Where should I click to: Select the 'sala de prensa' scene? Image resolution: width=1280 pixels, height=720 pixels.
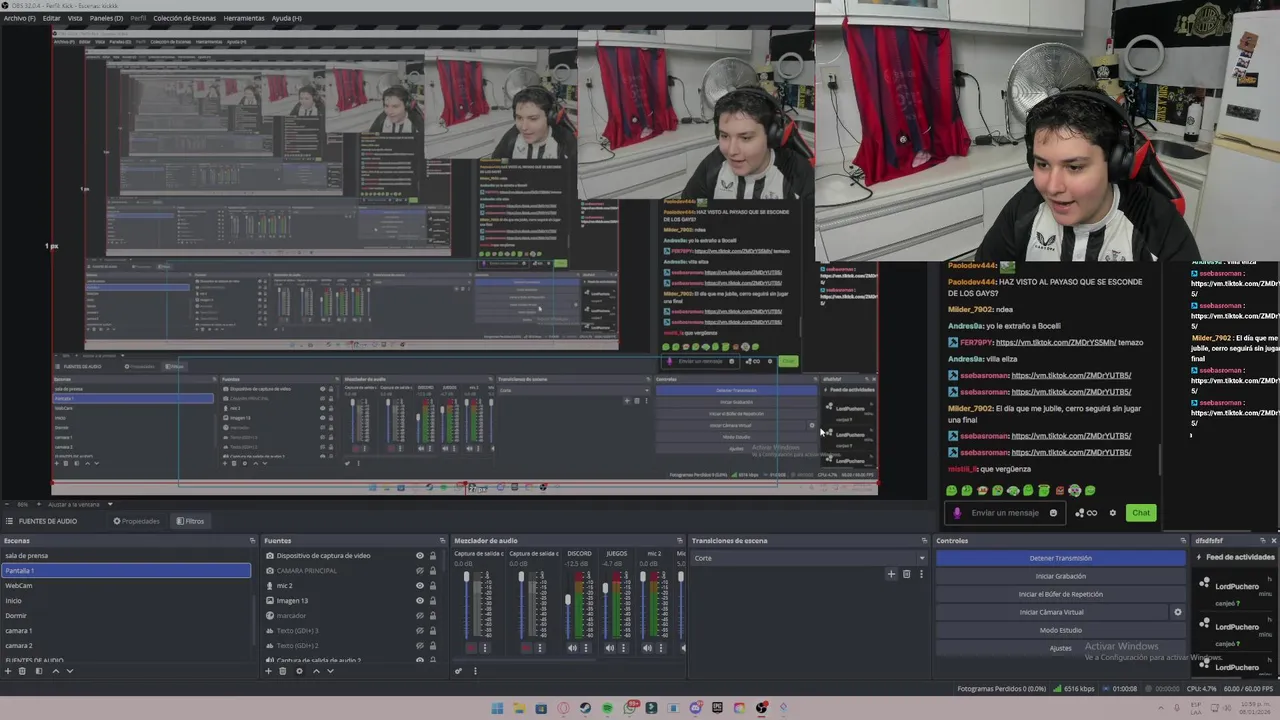[125, 555]
